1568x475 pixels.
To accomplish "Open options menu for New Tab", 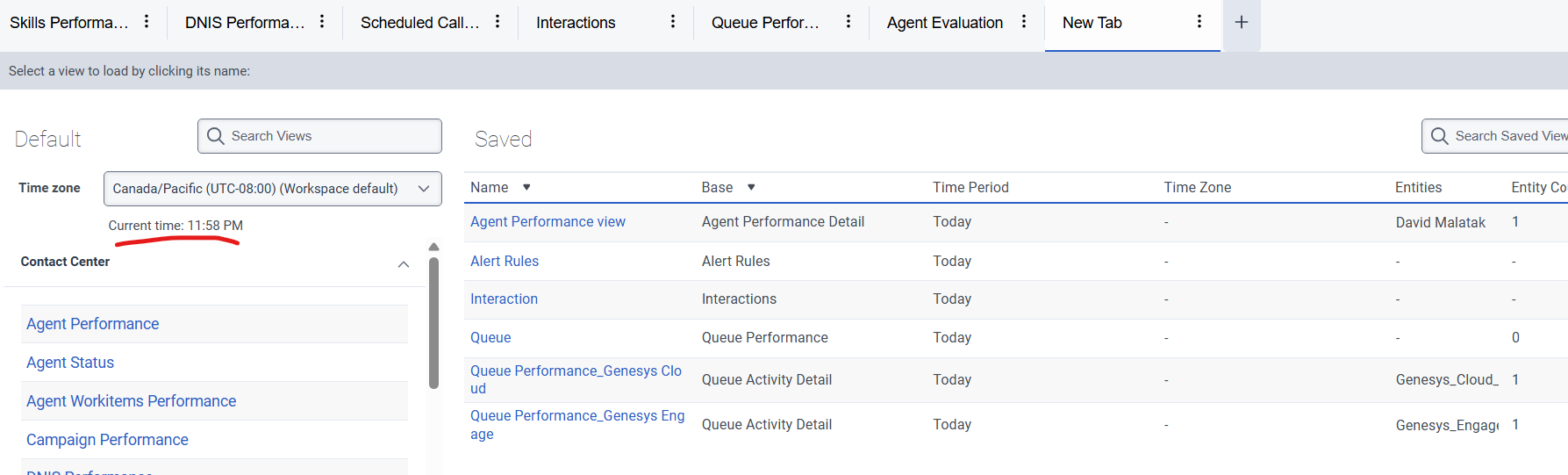I will point(1199,22).
